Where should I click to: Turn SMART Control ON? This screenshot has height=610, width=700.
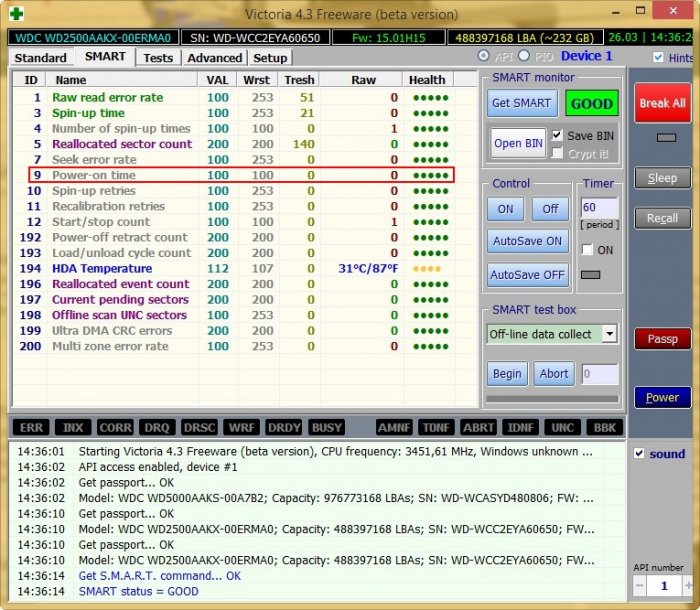coord(505,209)
